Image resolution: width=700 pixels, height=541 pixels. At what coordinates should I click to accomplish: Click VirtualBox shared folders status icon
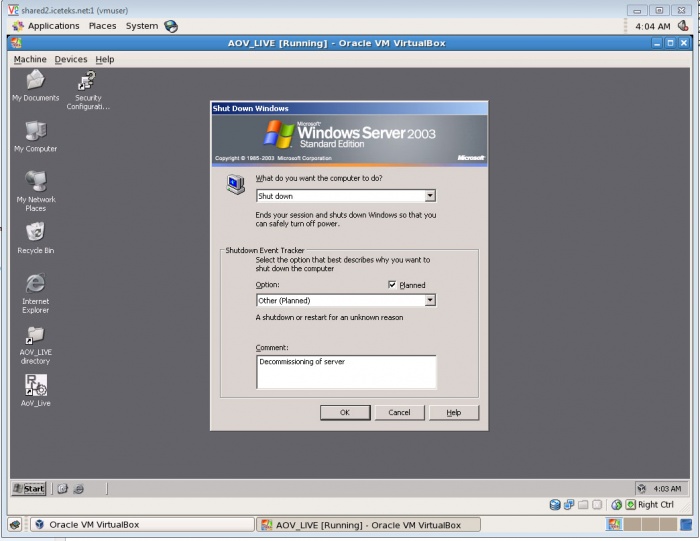click(583, 505)
